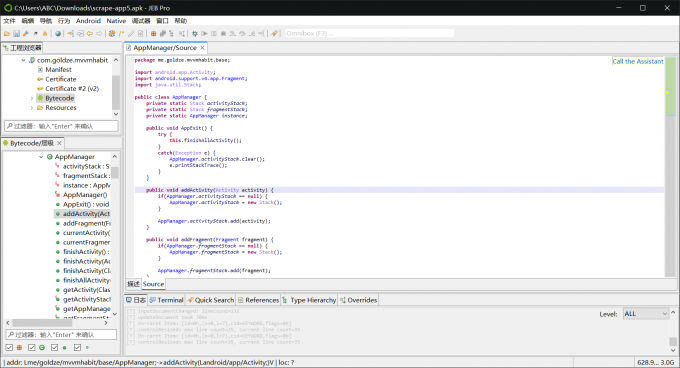680x368 pixels.
Task: Close the AppManager/Source tab
Action: [x=202, y=48]
